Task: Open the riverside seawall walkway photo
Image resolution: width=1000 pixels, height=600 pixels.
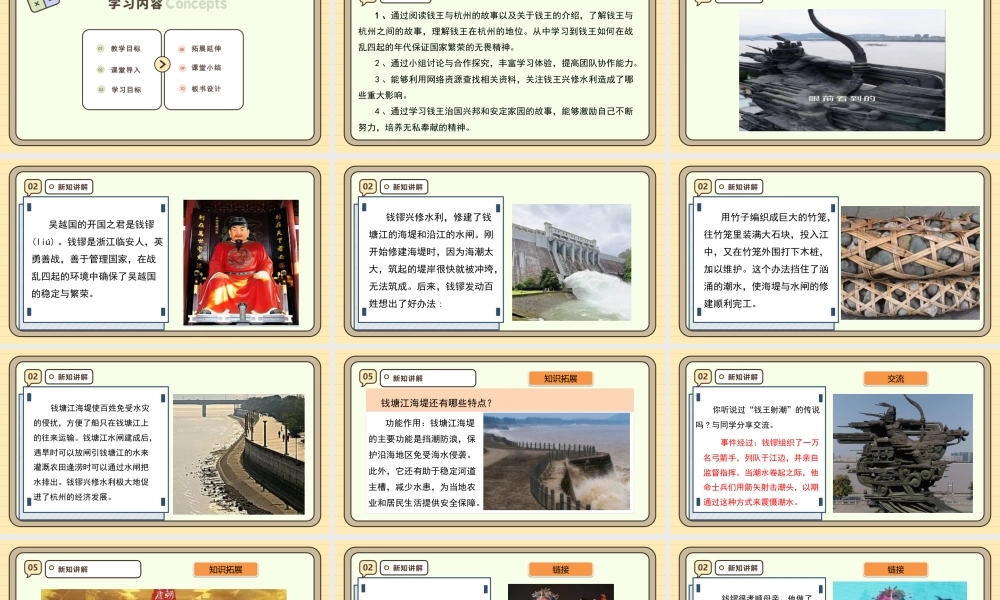Action: tap(239, 454)
